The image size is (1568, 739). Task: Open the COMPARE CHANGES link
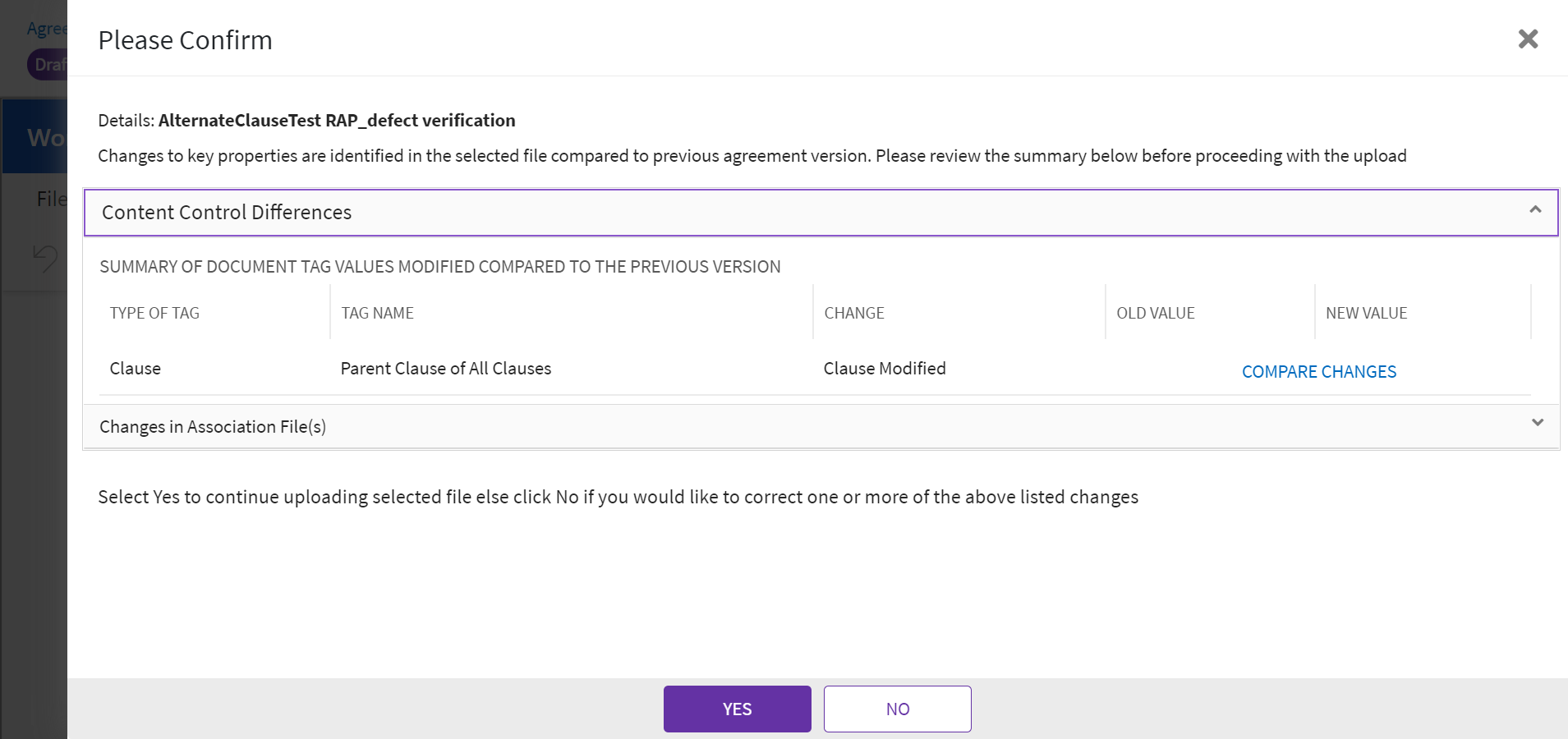(x=1318, y=372)
